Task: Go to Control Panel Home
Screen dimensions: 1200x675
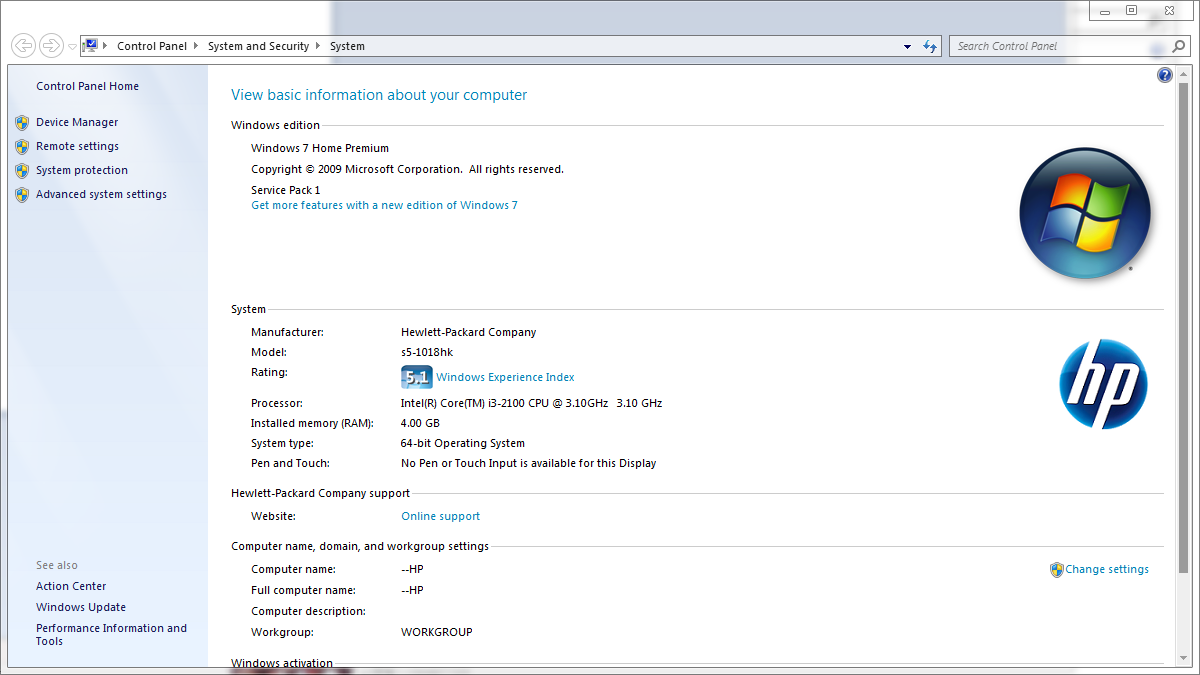Action: (88, 86)
